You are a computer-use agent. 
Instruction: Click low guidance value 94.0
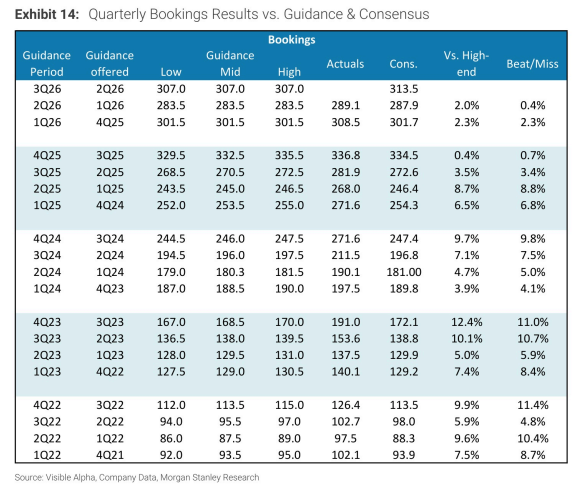pyautogui.click(x=171, y=422)
